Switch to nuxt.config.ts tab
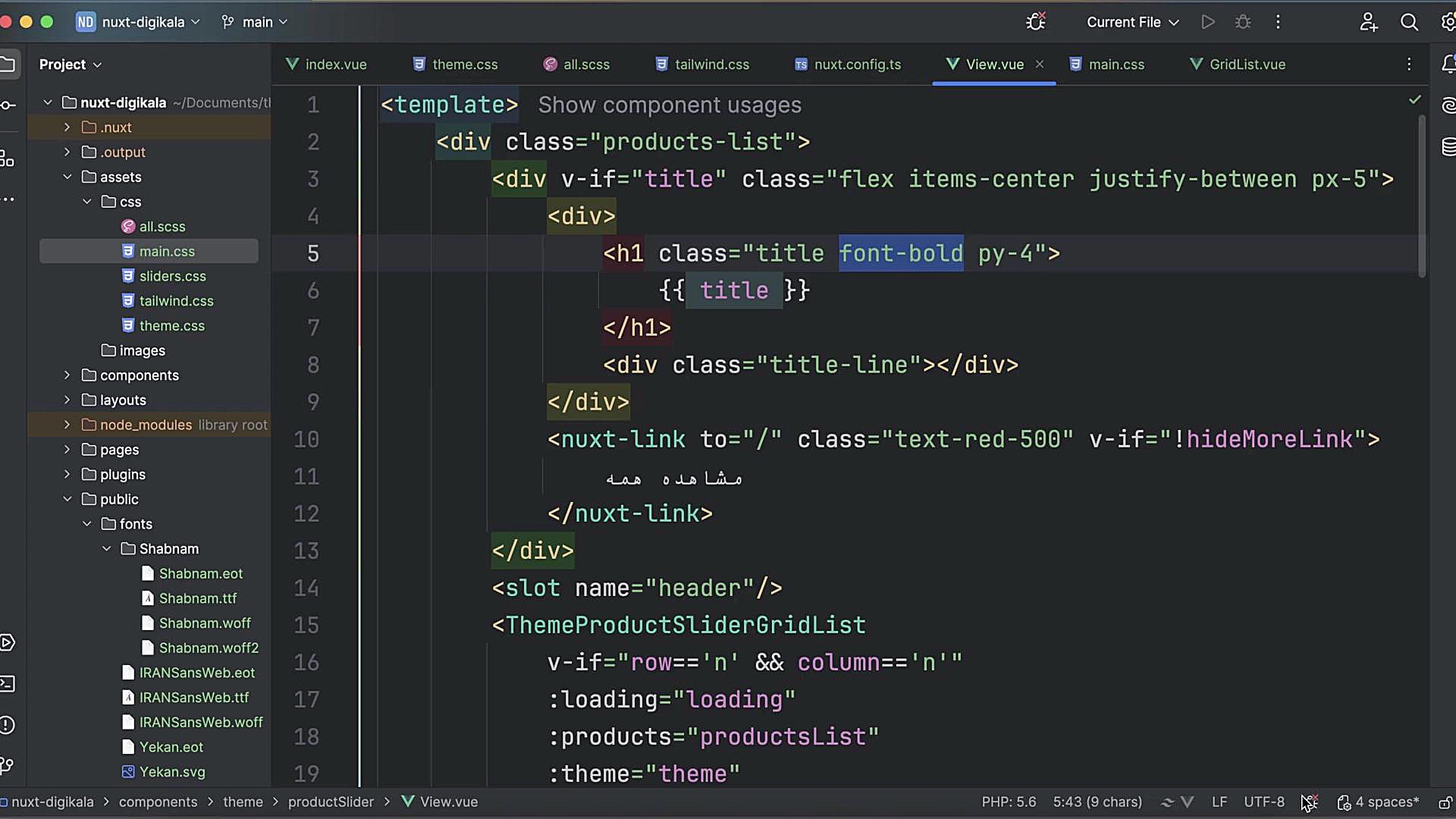1456x819 pixels. pyautogui.click(x=848, y=64)
